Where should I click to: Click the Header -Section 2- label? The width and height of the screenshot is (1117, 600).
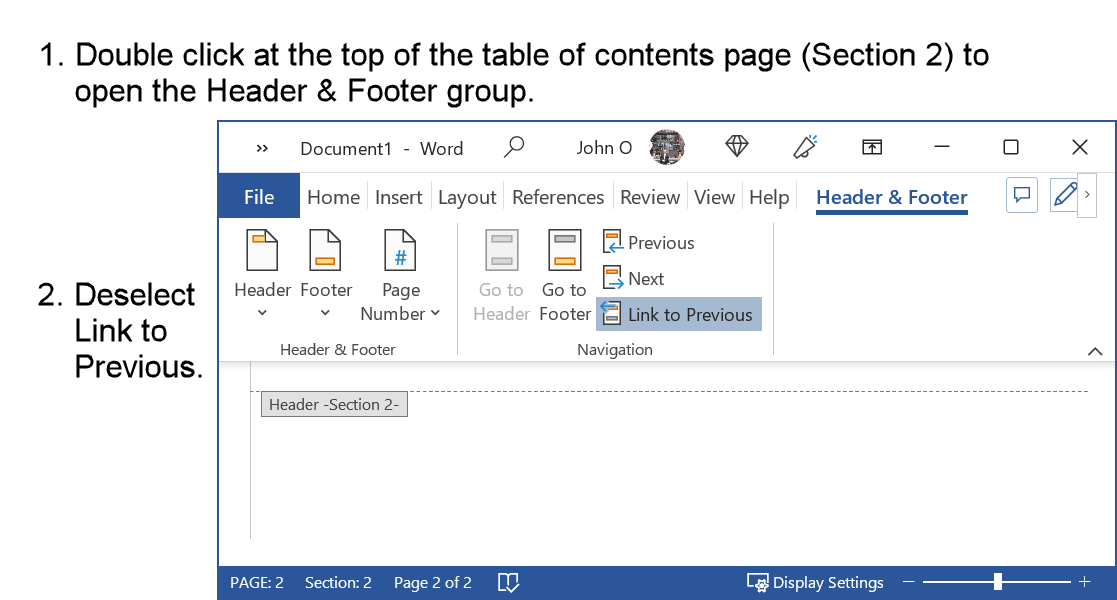334,404
